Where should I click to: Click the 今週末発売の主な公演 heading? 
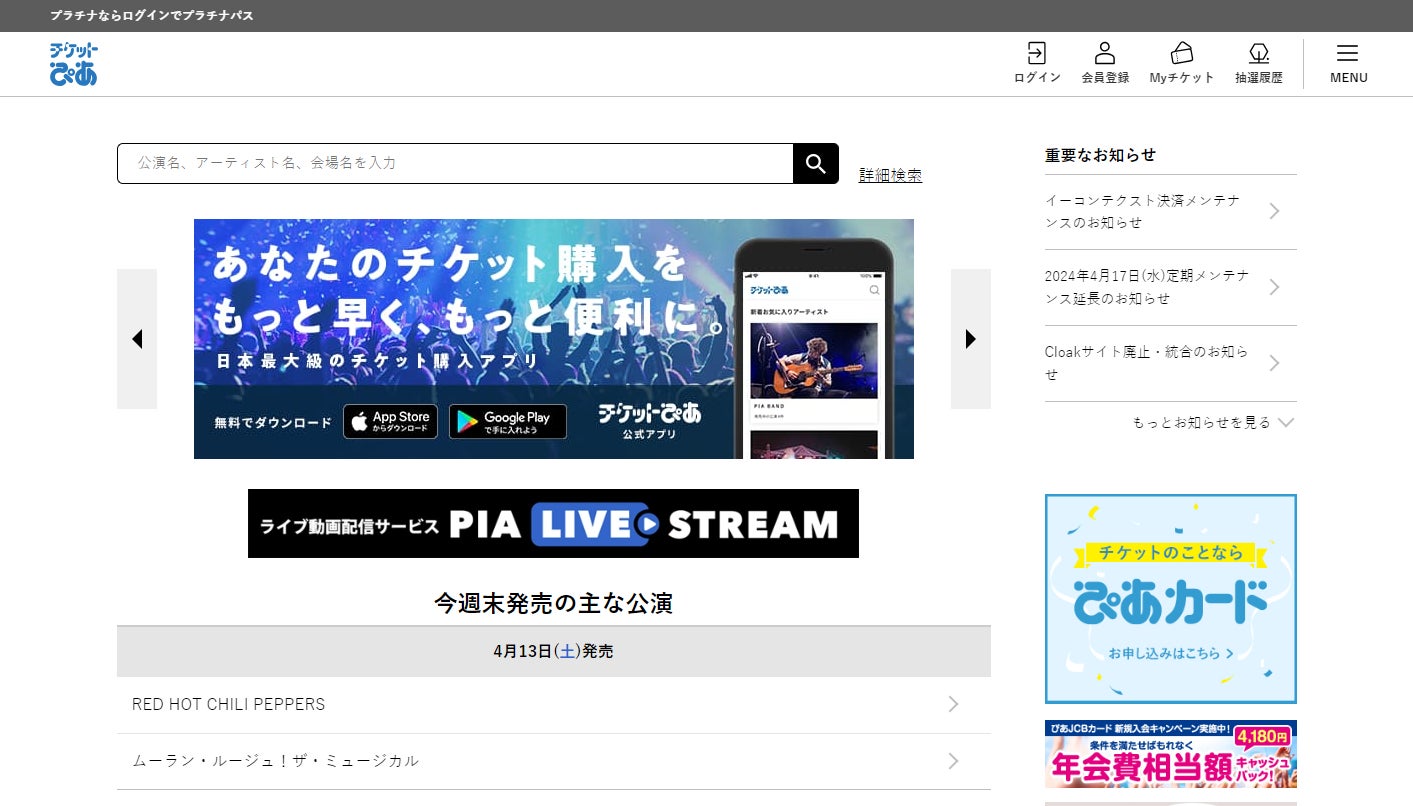pyautogui.click(x=553, y=603)
